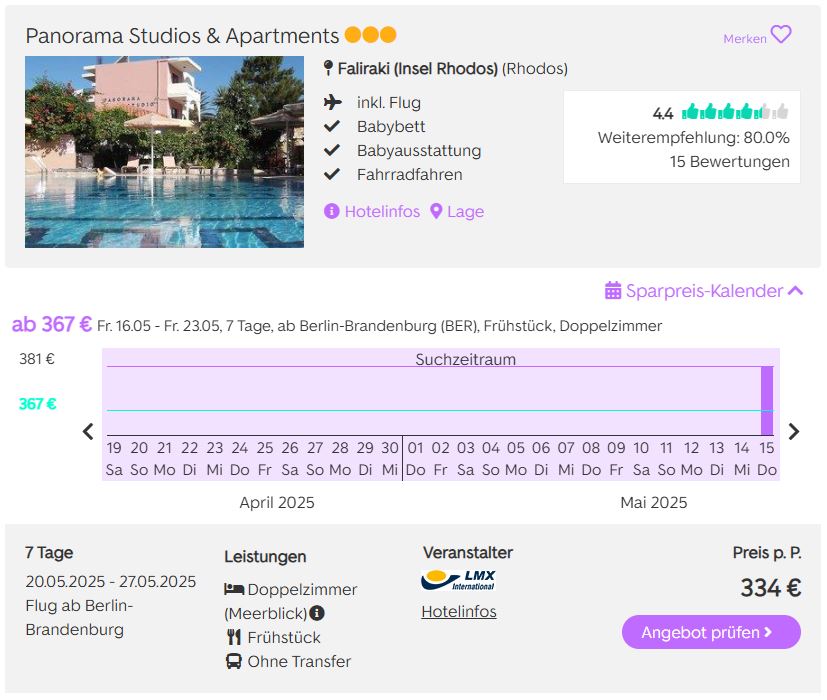827x700 pixels.
Task: Open the hotel pool thumbnail photo
Action: pyautogui.click(x=165, y=152)
